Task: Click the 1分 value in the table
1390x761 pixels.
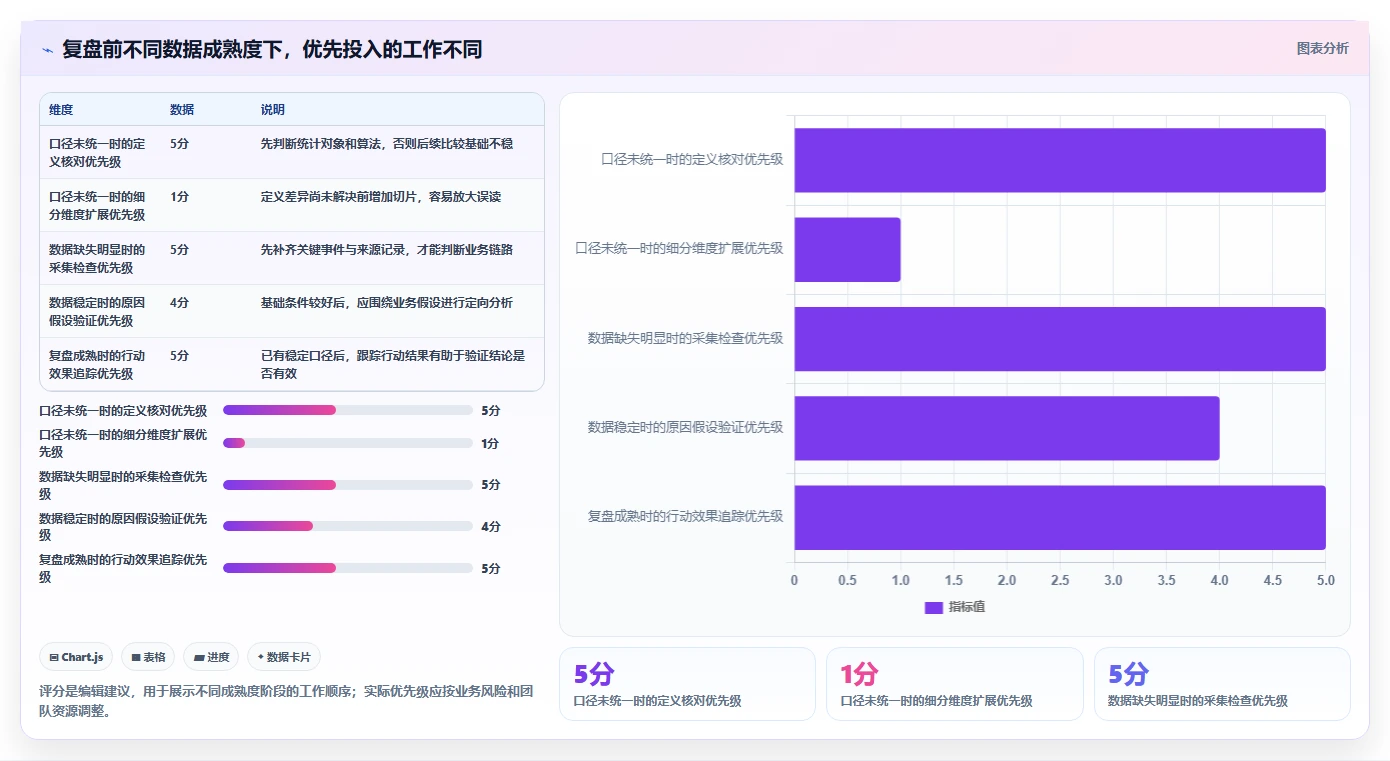Action: (180, 197)
